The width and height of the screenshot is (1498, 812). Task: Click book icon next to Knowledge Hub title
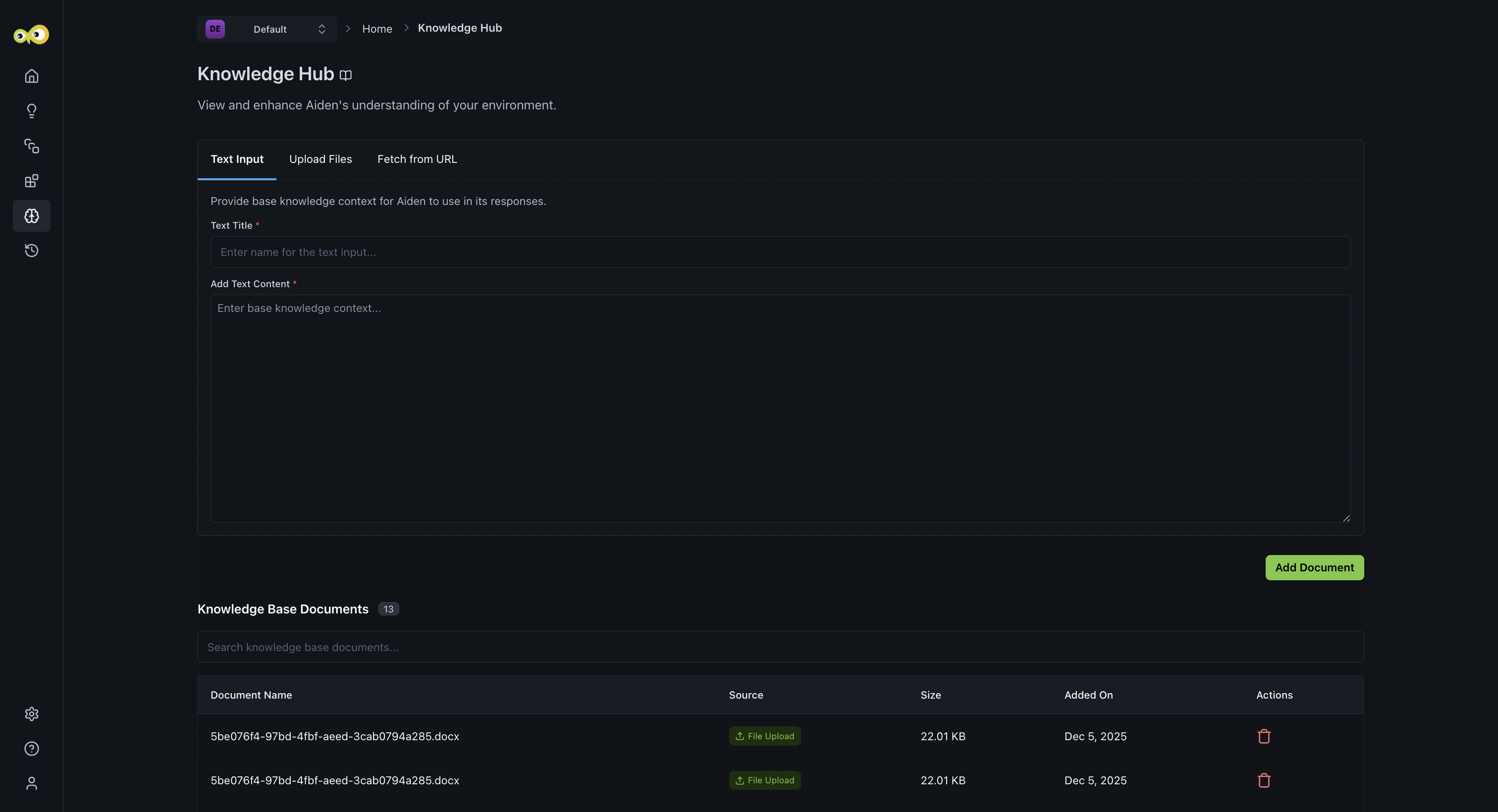click(x=345, y=75)
